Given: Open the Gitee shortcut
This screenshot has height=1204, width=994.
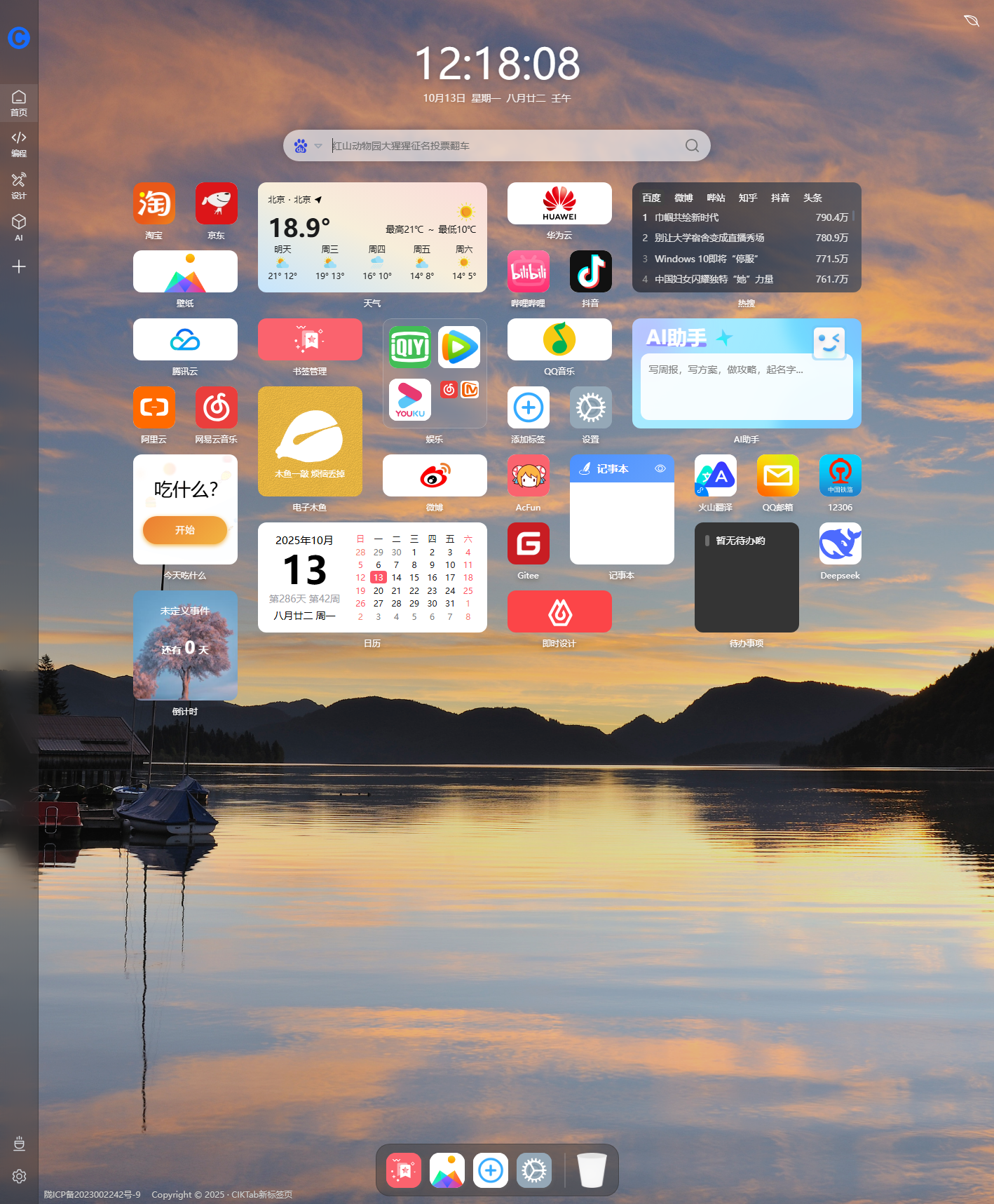Looking at the screenshot, I should coord(528,543).
